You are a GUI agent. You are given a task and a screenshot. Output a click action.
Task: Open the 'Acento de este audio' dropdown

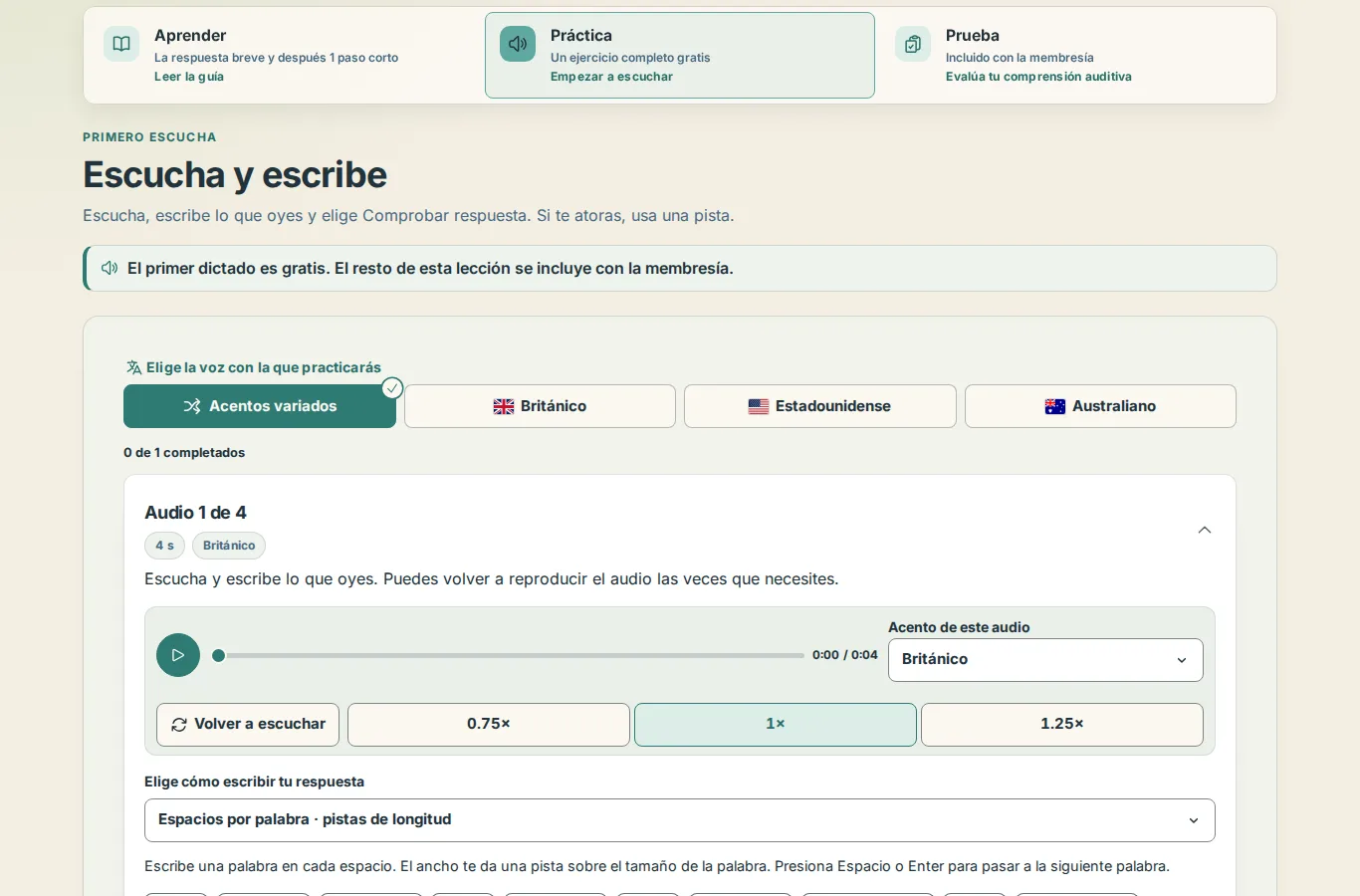pos(1045,660)
